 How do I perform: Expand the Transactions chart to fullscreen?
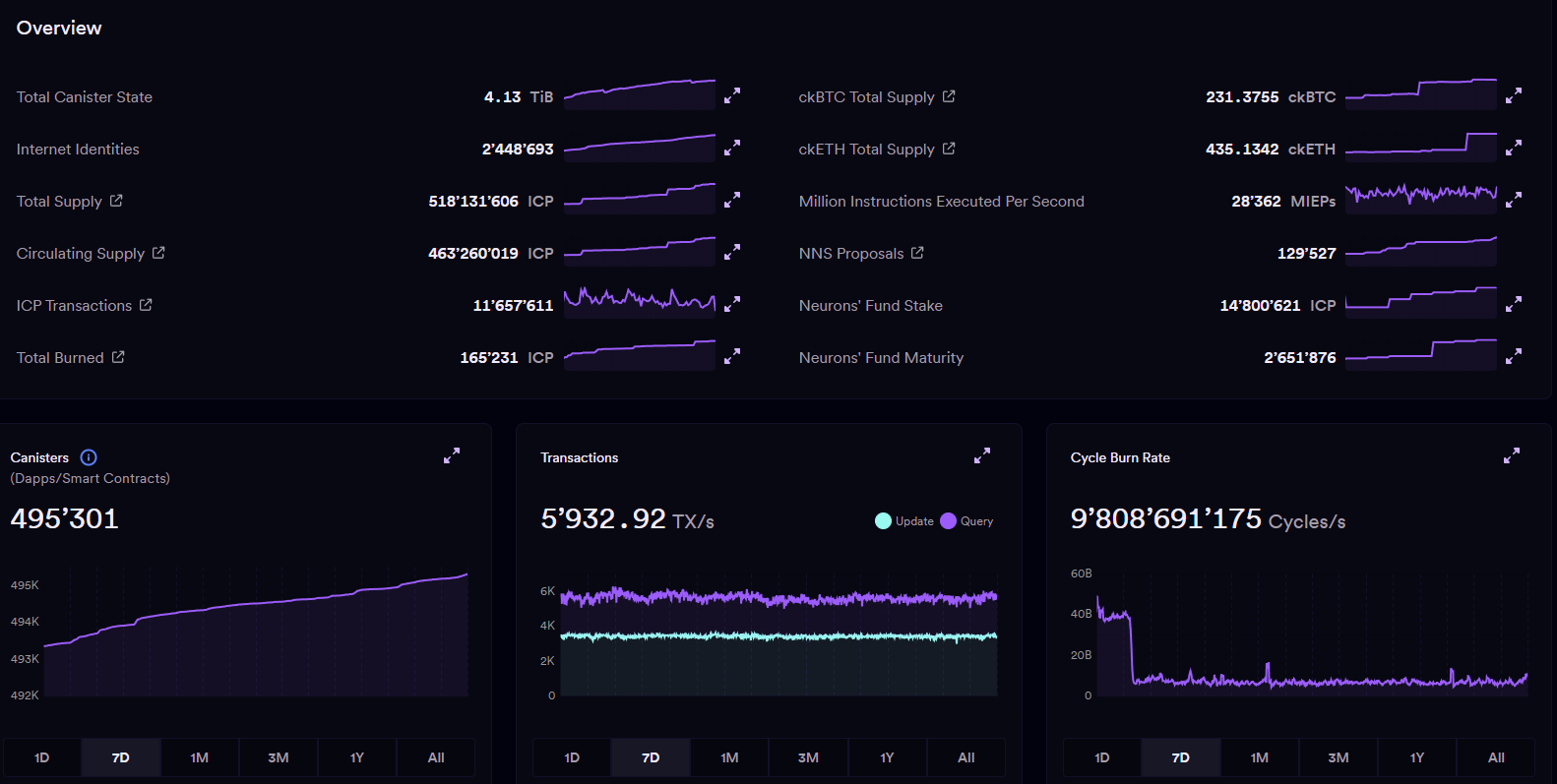point(981,456)
